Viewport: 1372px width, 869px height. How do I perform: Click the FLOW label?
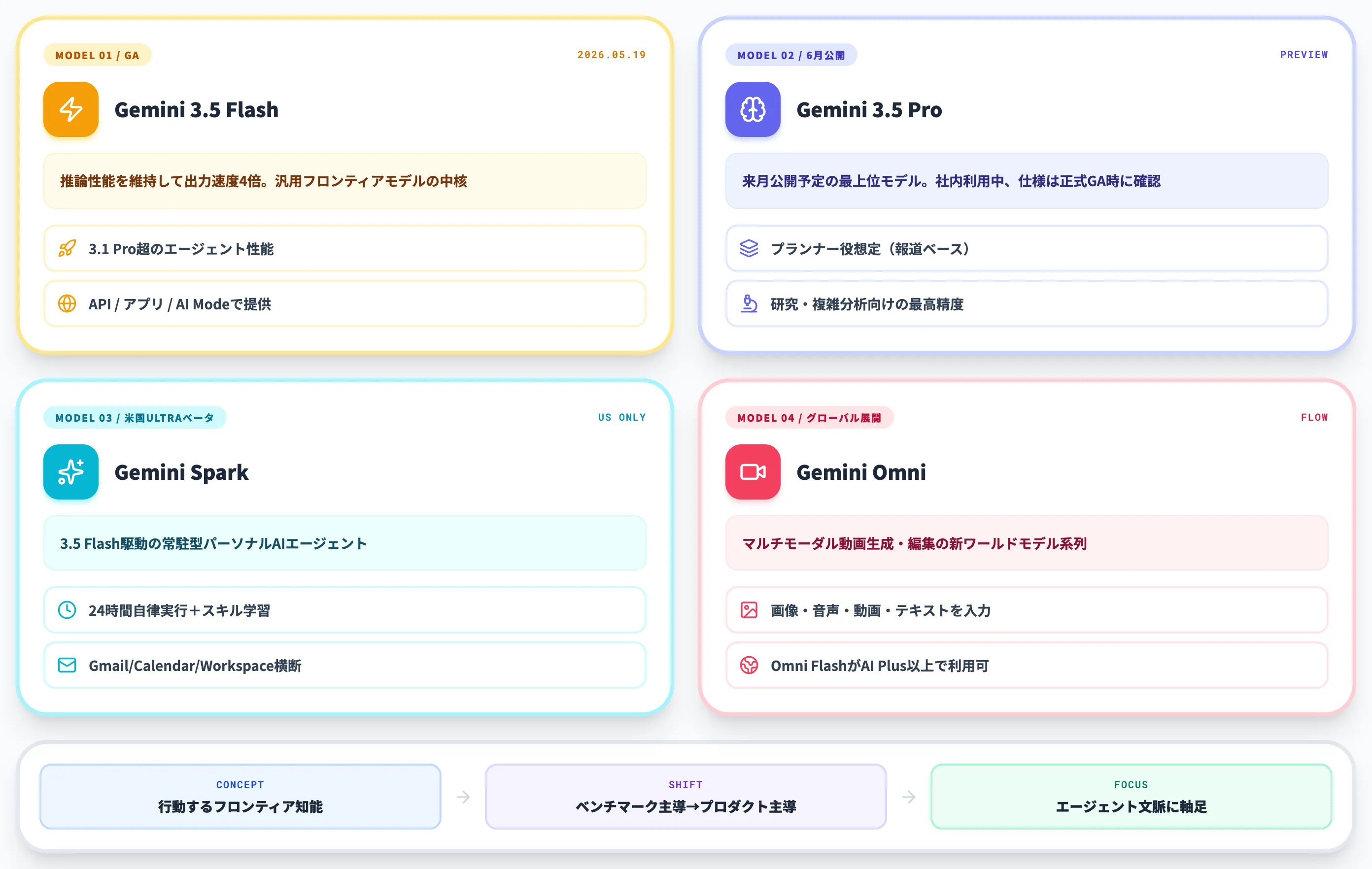1314,417
